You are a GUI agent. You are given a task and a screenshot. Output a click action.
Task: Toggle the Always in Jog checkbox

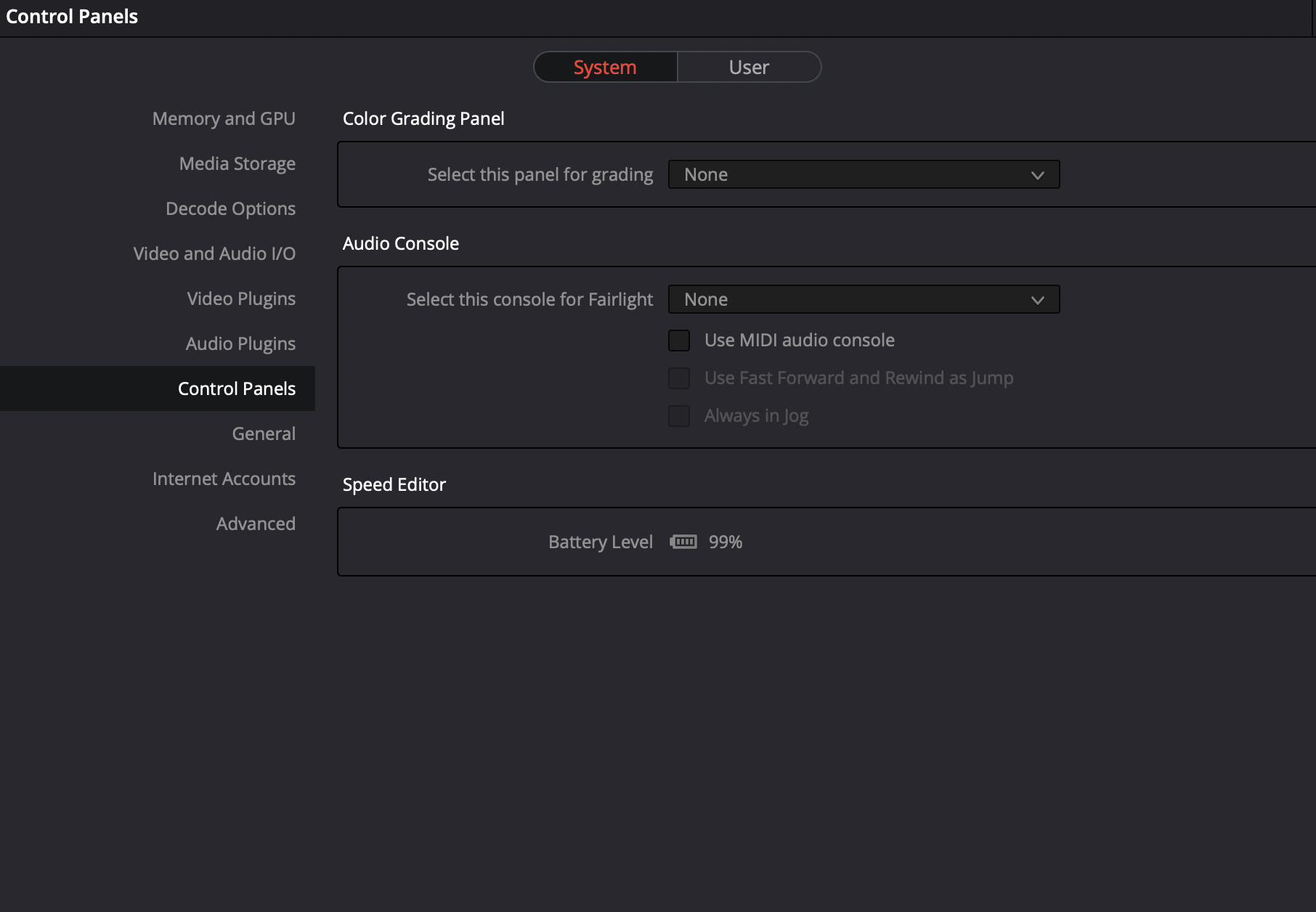(679, 415)
